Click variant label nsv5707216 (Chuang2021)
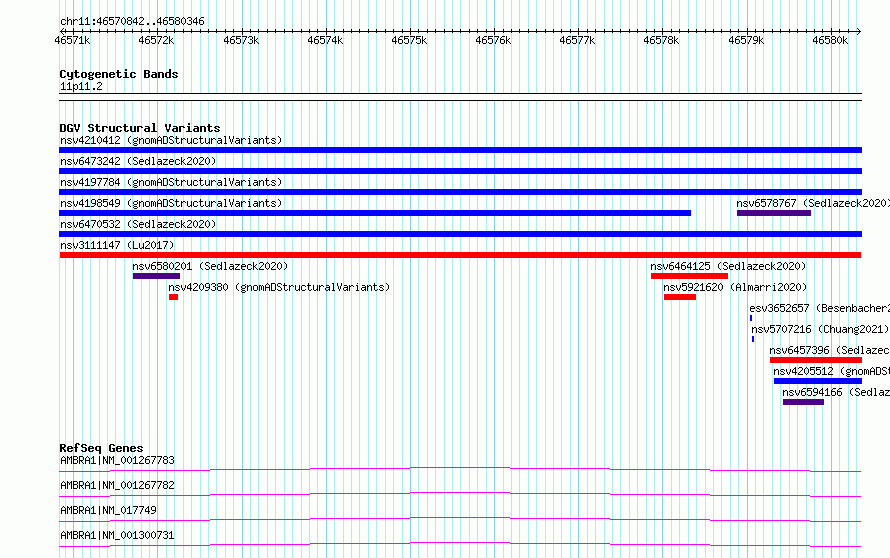Screen dimensions: 890x558 tap(820, 329)
